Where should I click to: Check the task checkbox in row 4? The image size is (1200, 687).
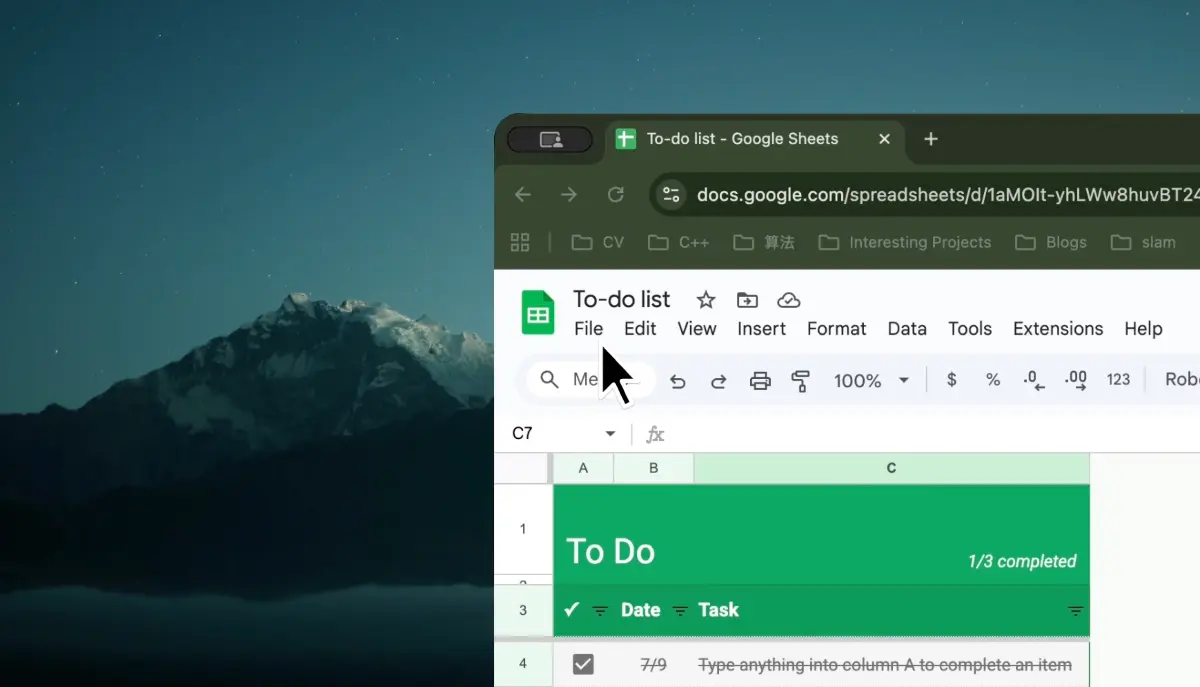coord(583,663)
